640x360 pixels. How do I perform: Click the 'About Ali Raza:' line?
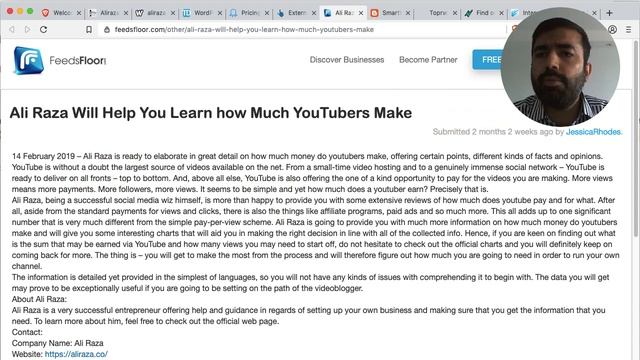[39, 299]
